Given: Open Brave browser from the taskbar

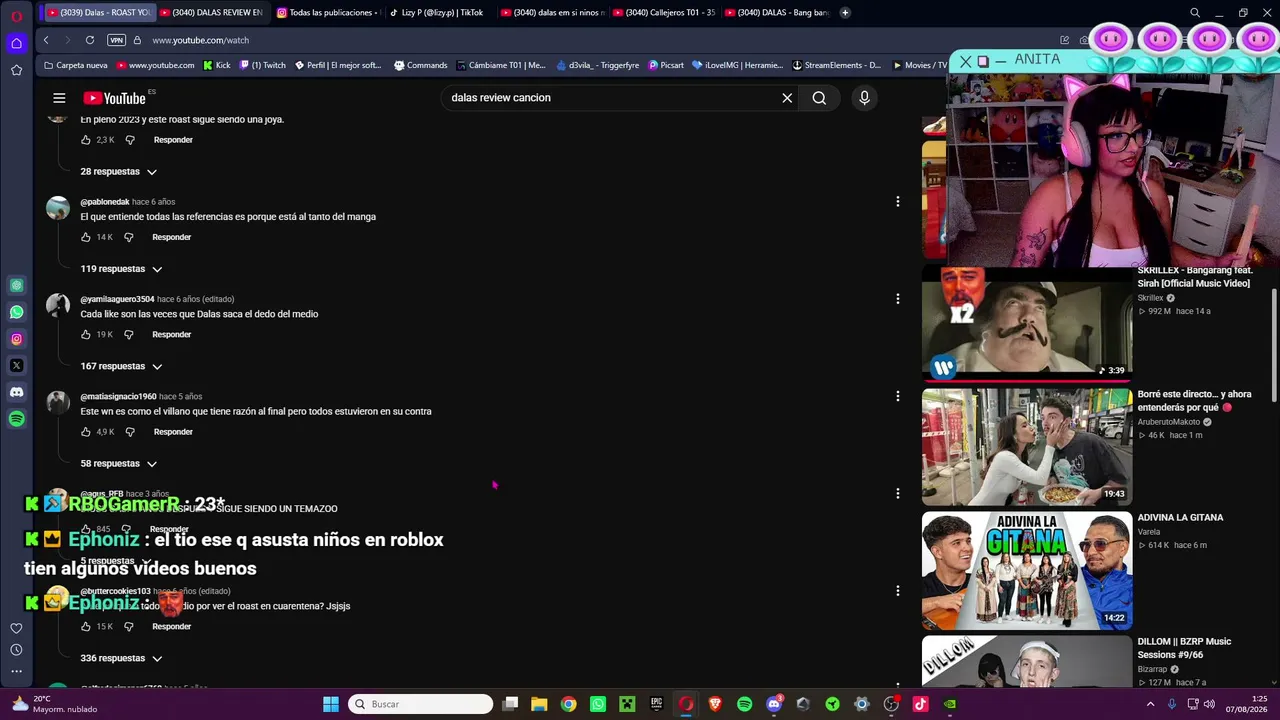Looking at the screenshot, I should (x=715, y=704).
